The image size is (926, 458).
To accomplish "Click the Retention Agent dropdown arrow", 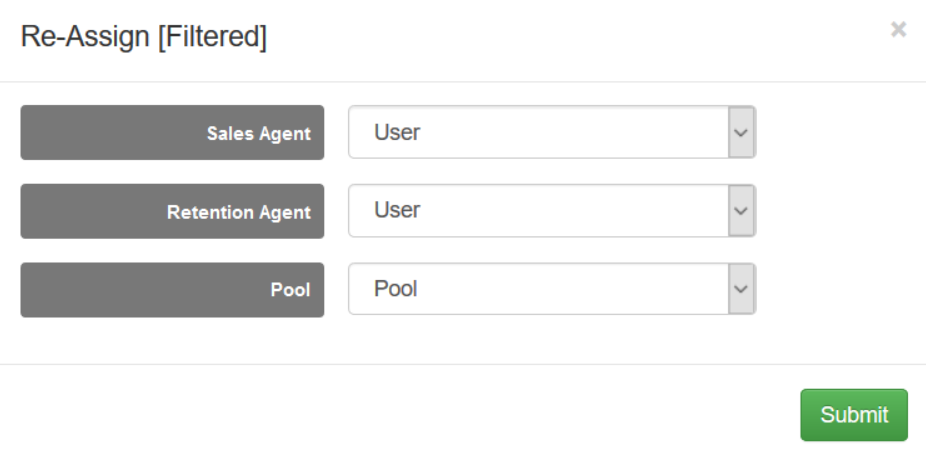I will click(741, 210).
